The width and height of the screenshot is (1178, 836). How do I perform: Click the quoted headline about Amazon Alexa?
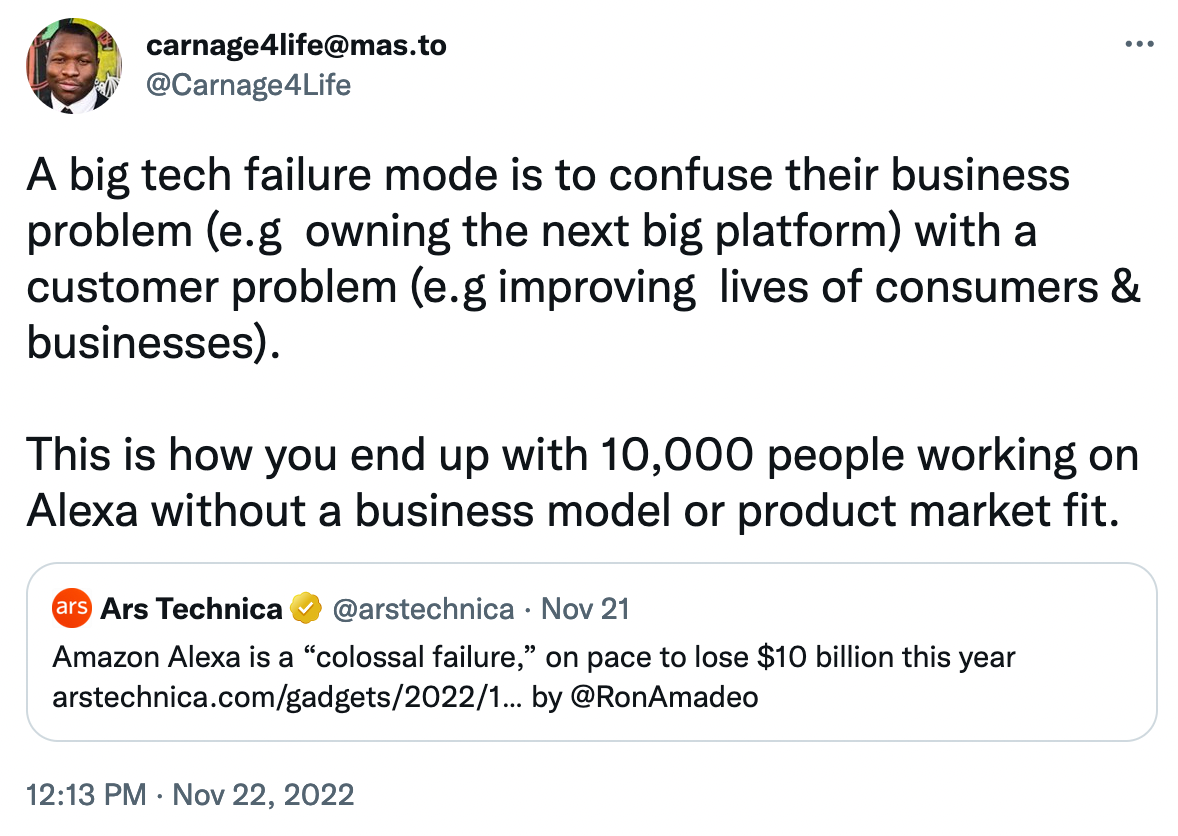(x=533, y=657)
